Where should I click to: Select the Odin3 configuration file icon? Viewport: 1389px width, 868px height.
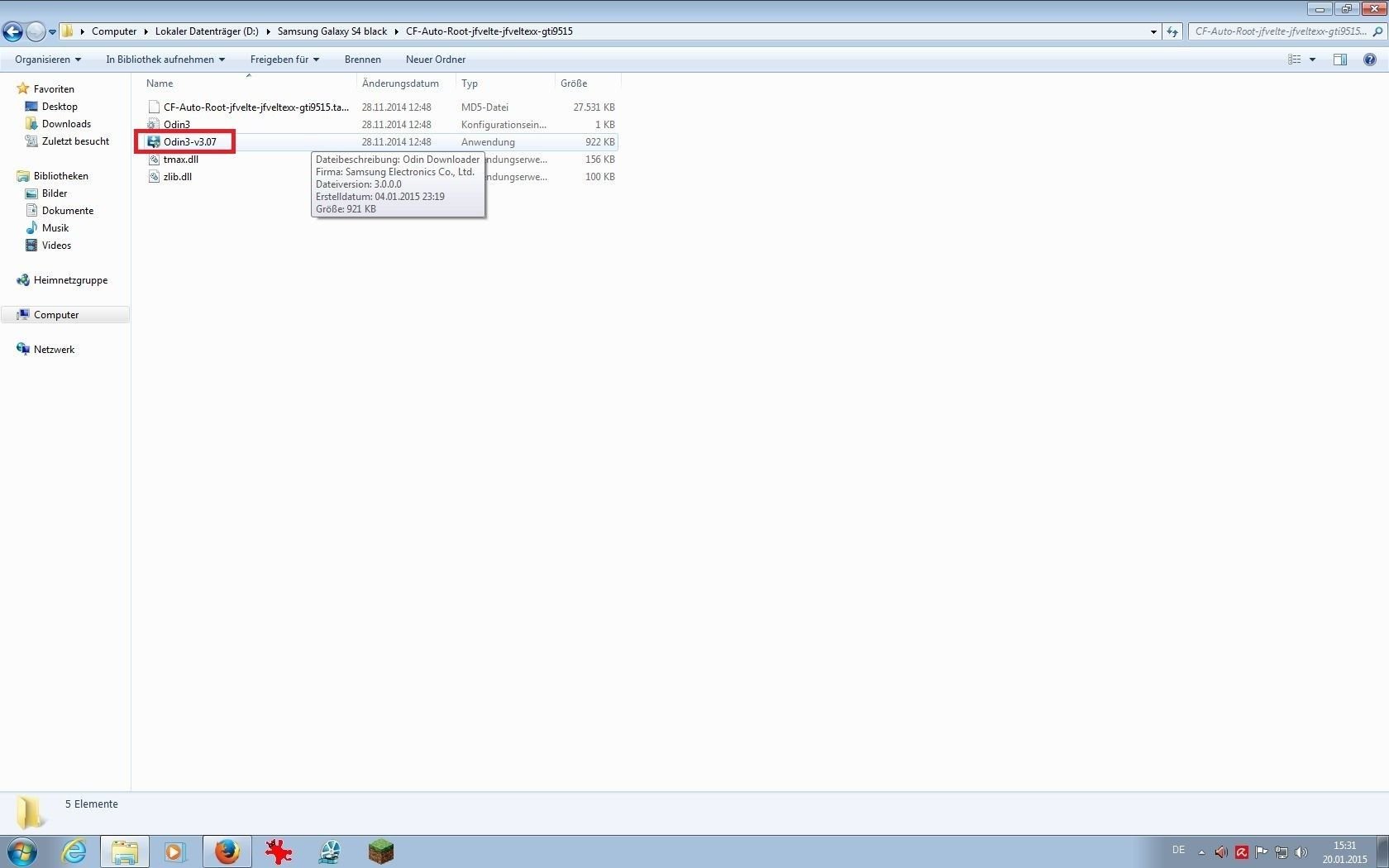[153, 125]
